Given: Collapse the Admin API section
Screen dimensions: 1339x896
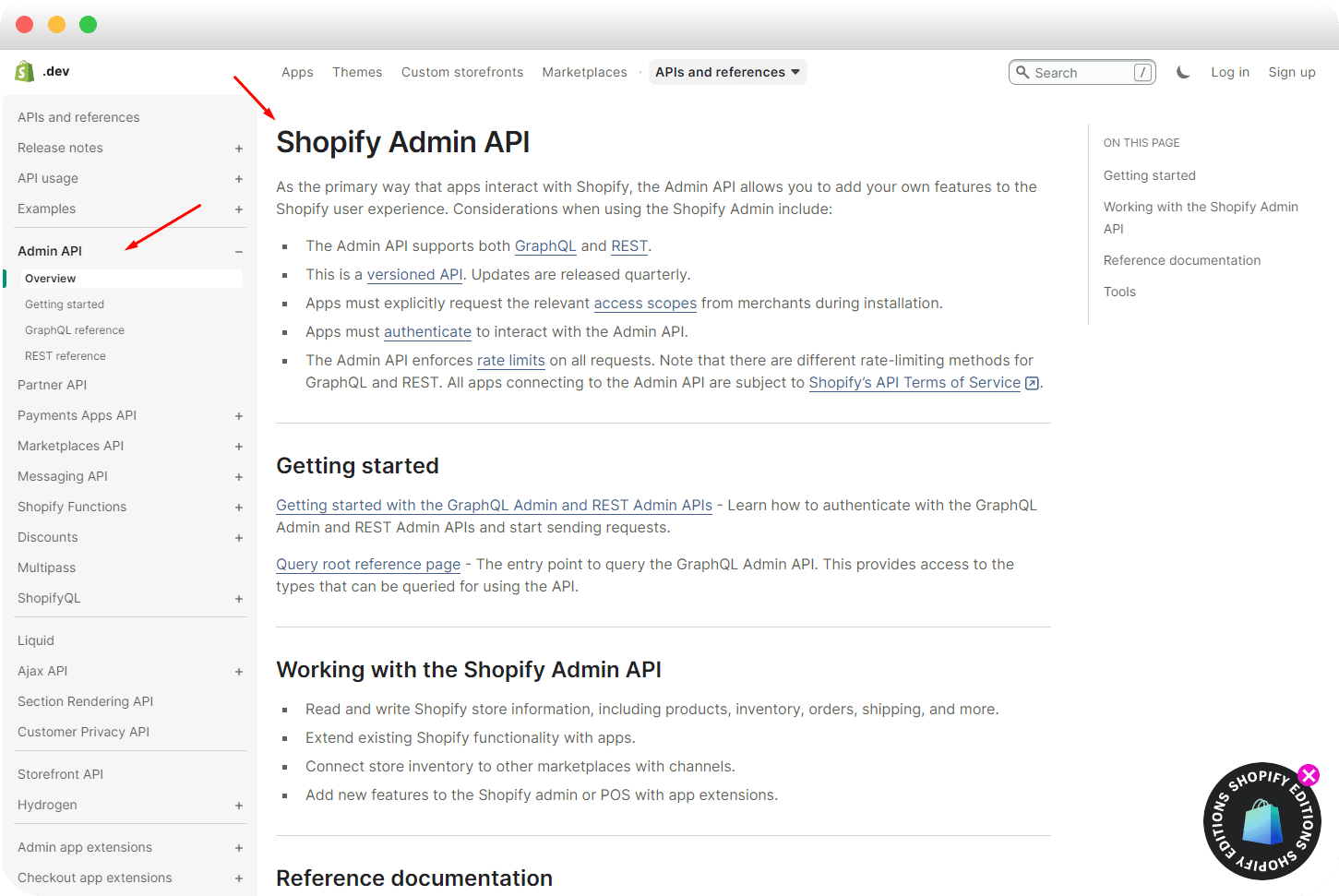Looking at the screenshot, I should pos(239,250).
